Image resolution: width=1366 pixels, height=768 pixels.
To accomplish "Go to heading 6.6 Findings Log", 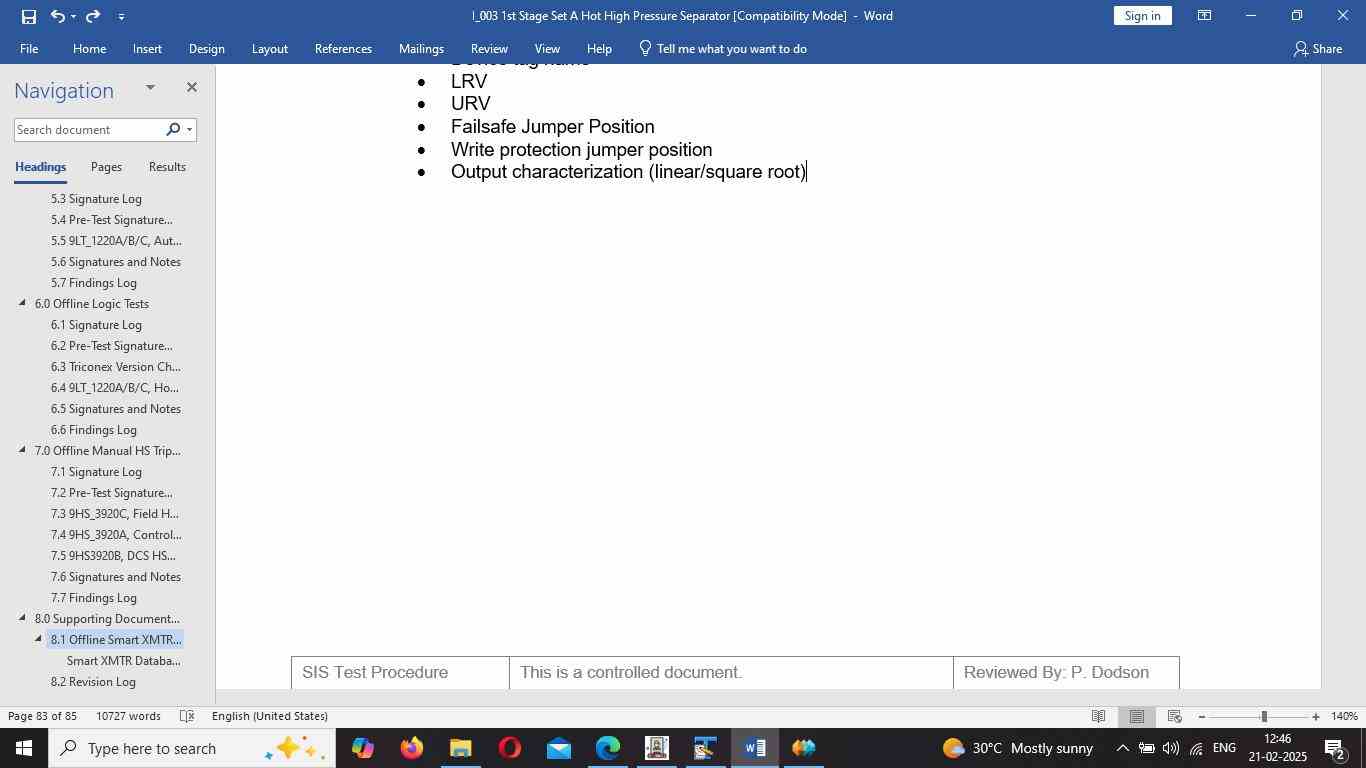I will (x=93, y=430).
